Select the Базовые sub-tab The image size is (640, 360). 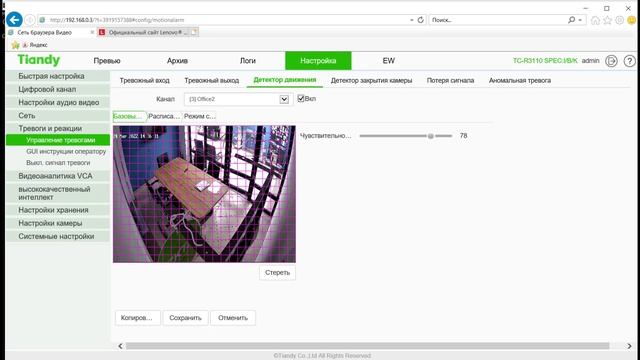pyautogui.click(x=129, y=116)
